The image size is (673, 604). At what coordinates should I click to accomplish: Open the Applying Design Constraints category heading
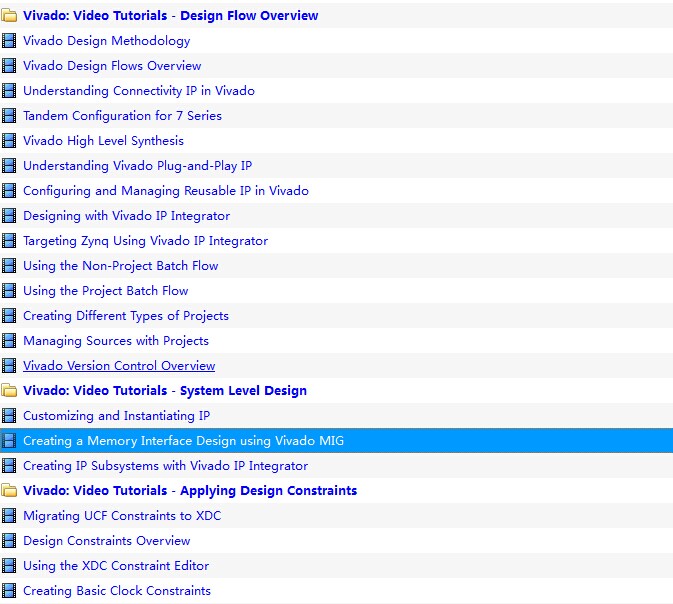point(190,491)
